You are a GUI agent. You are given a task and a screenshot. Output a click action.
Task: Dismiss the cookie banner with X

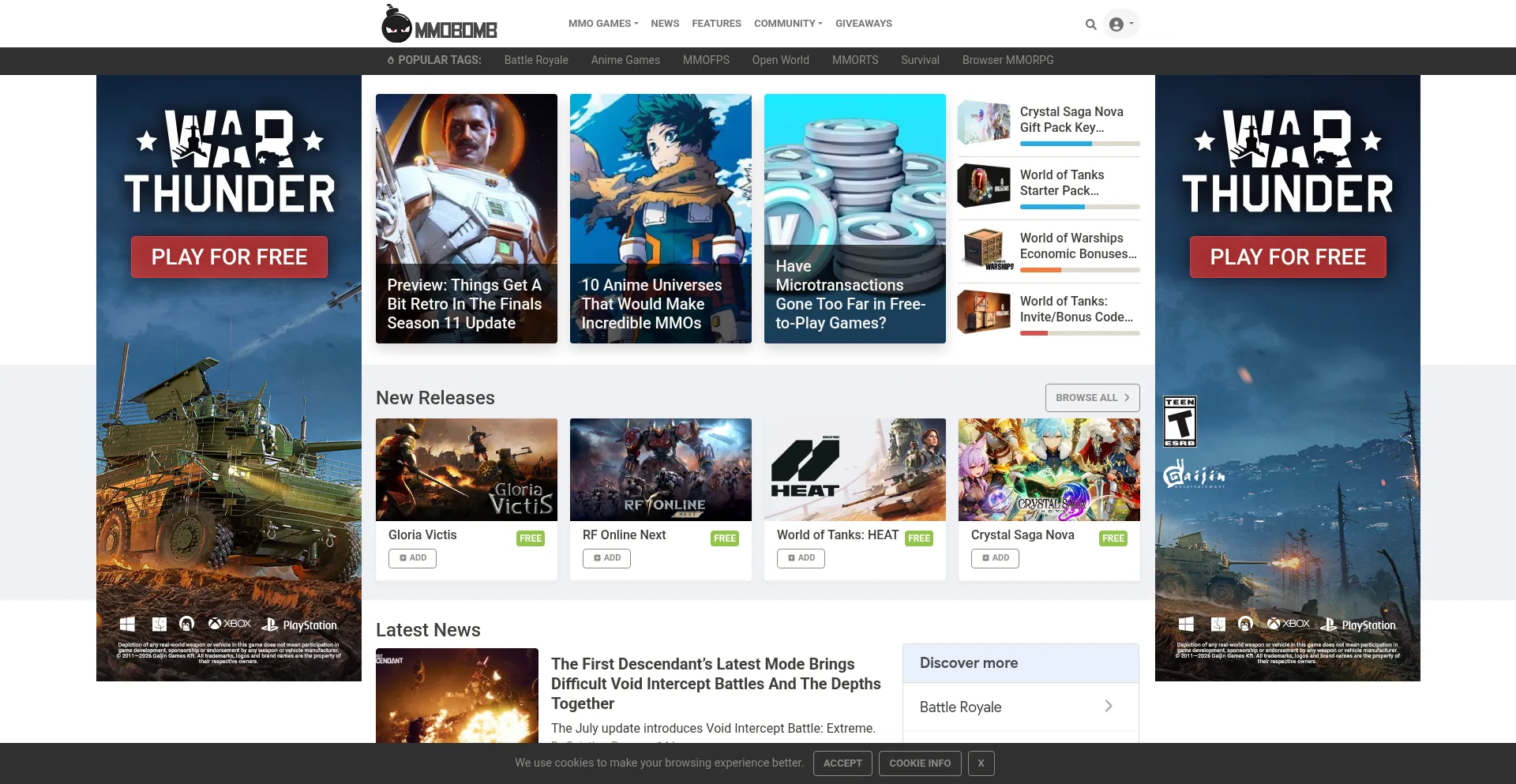click(x=981, y=763)
